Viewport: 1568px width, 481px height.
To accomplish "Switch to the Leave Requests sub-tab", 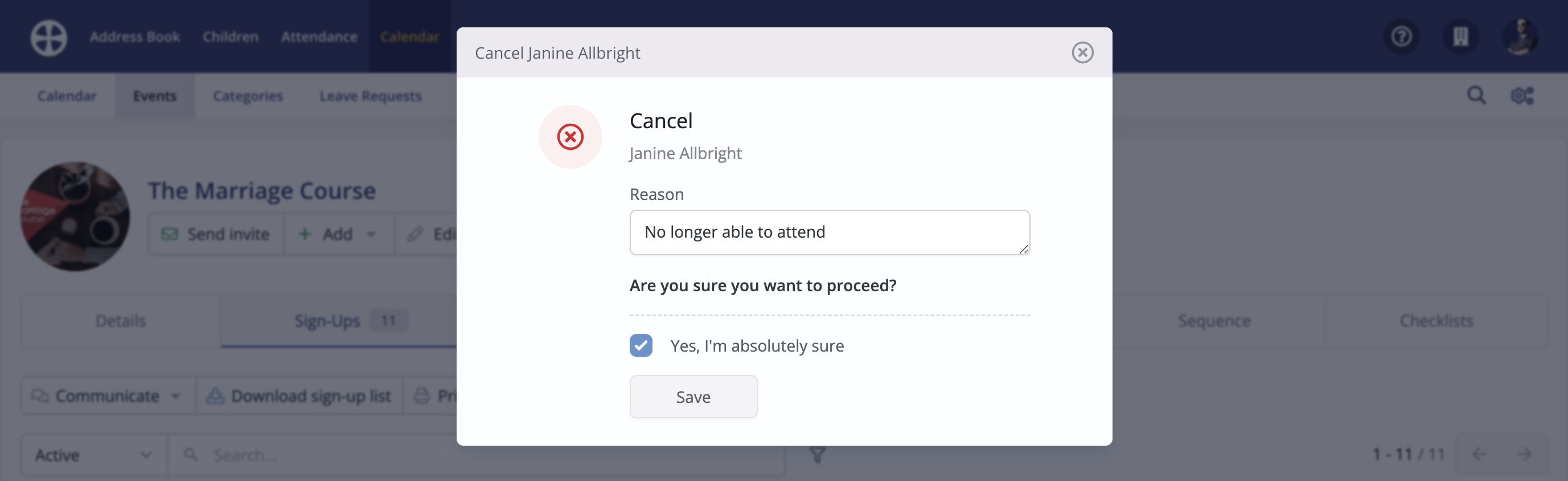I will 370,96.
